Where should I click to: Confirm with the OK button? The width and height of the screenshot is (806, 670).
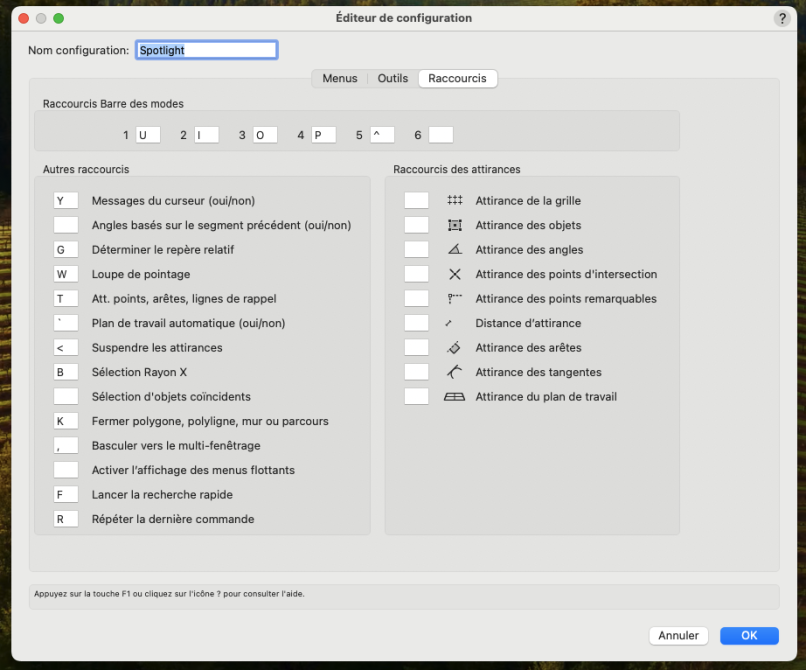[748, 635]
